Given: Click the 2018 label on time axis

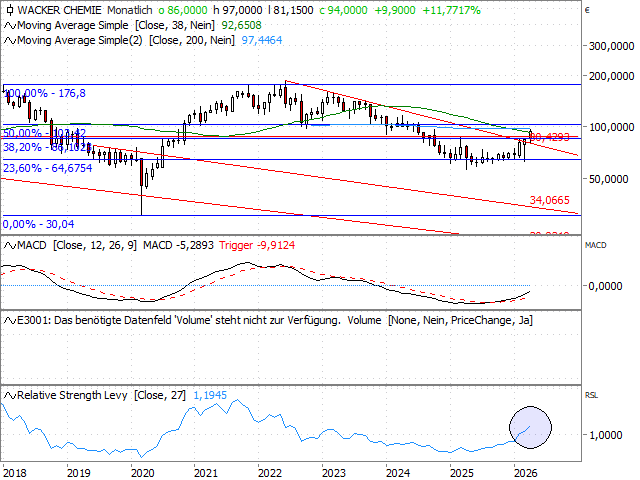Looking at the screenshot, I should 15,473.
